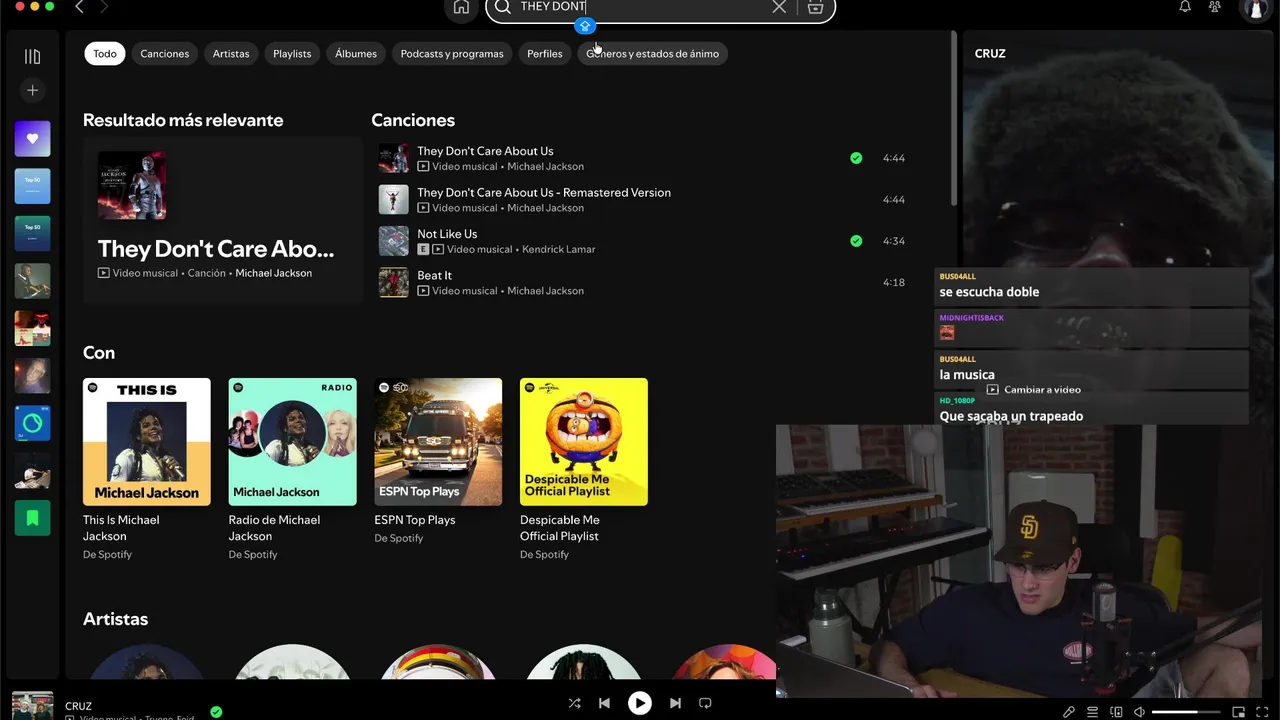Open now playing CRUZ cover art

[33, 705]
